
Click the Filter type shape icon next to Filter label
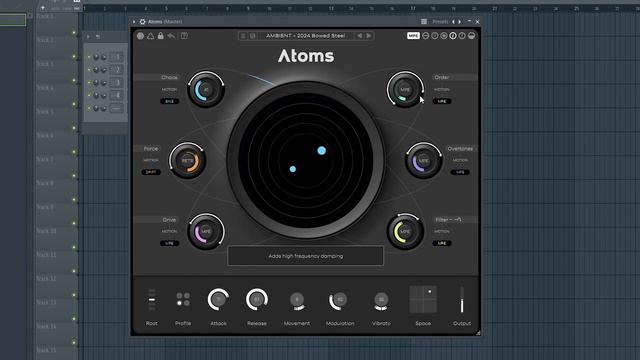458,220
